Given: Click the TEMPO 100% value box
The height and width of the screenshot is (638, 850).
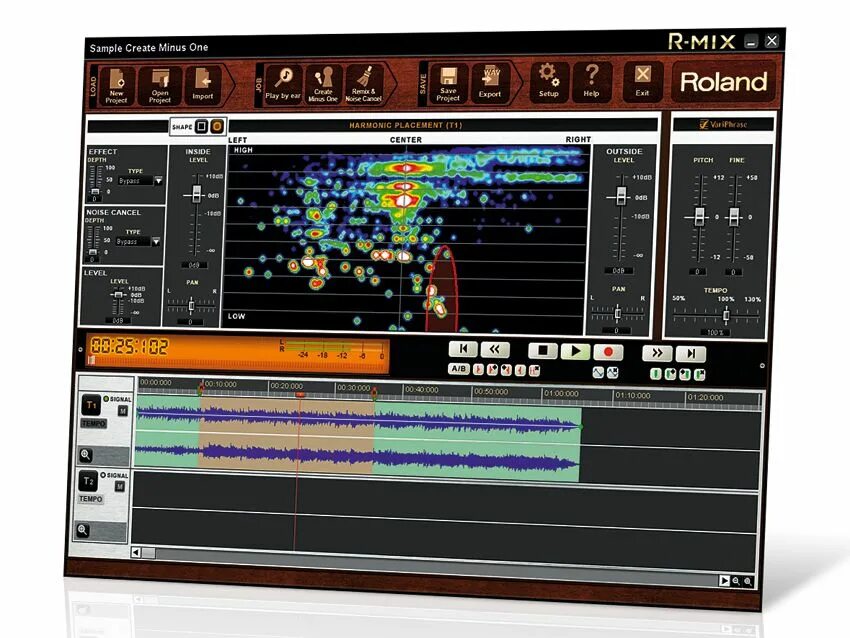Looking at the screenshot, I should tap(715, 332).
